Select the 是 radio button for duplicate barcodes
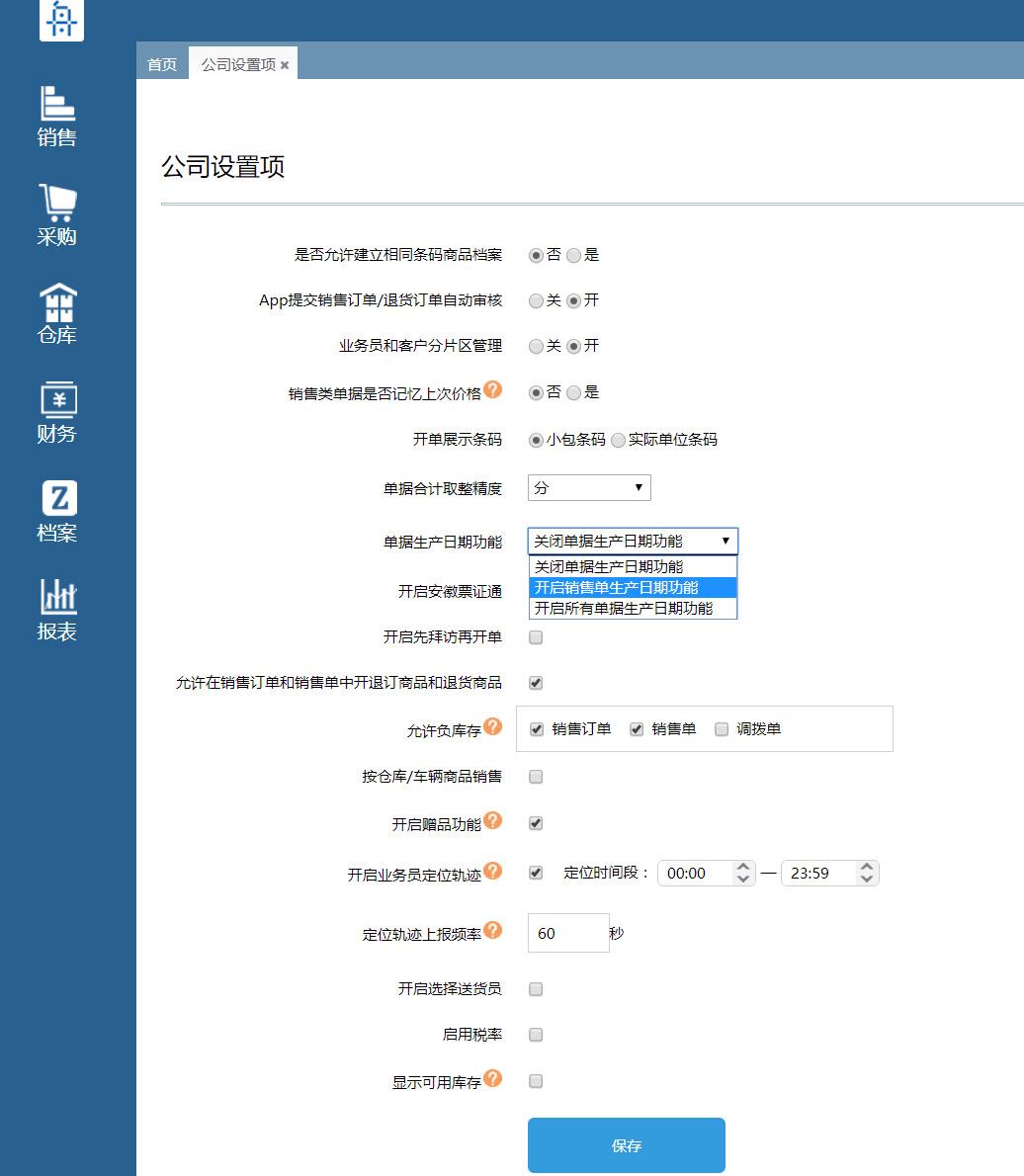 click(x=575, y=255)
